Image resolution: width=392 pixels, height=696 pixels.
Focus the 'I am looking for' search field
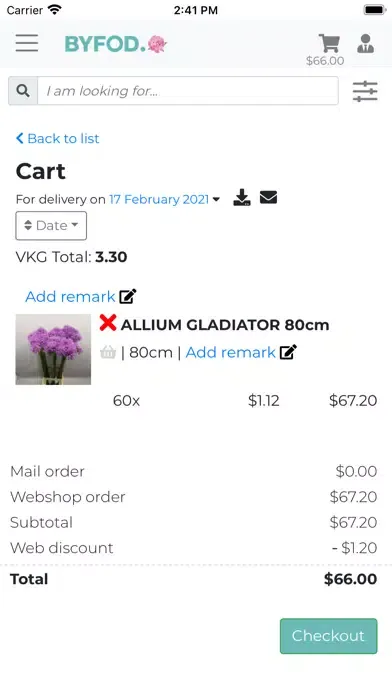(x=188, y=91)
